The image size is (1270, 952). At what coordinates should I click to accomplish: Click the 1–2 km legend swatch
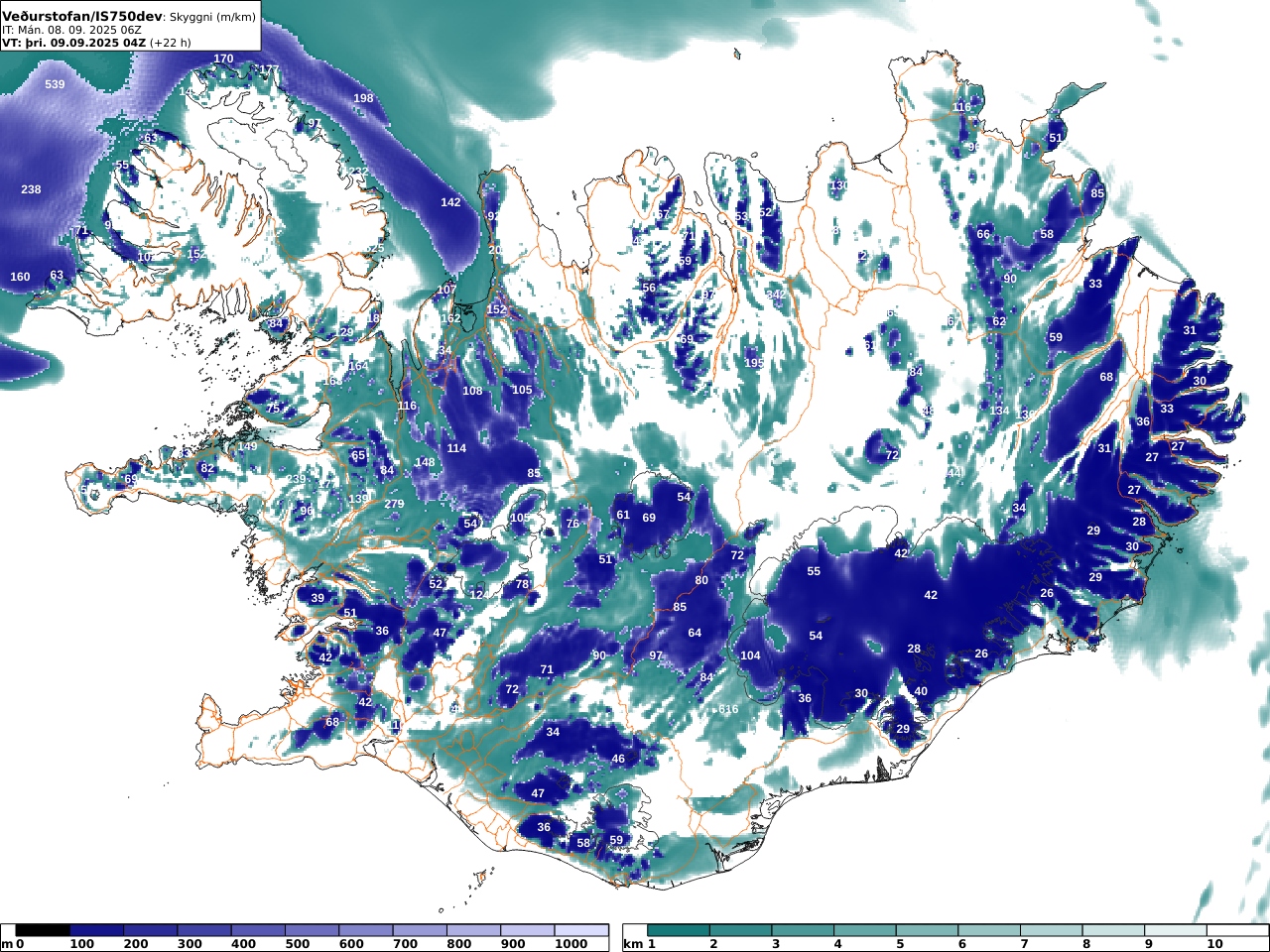coord(679,930)
